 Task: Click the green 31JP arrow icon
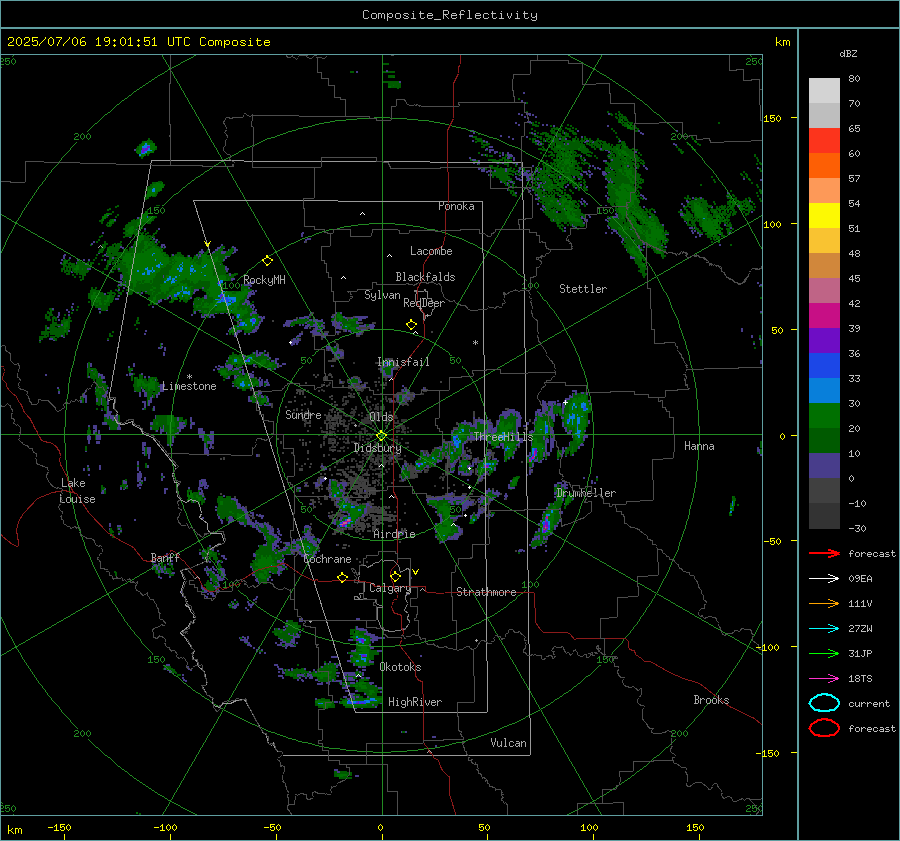824,653
